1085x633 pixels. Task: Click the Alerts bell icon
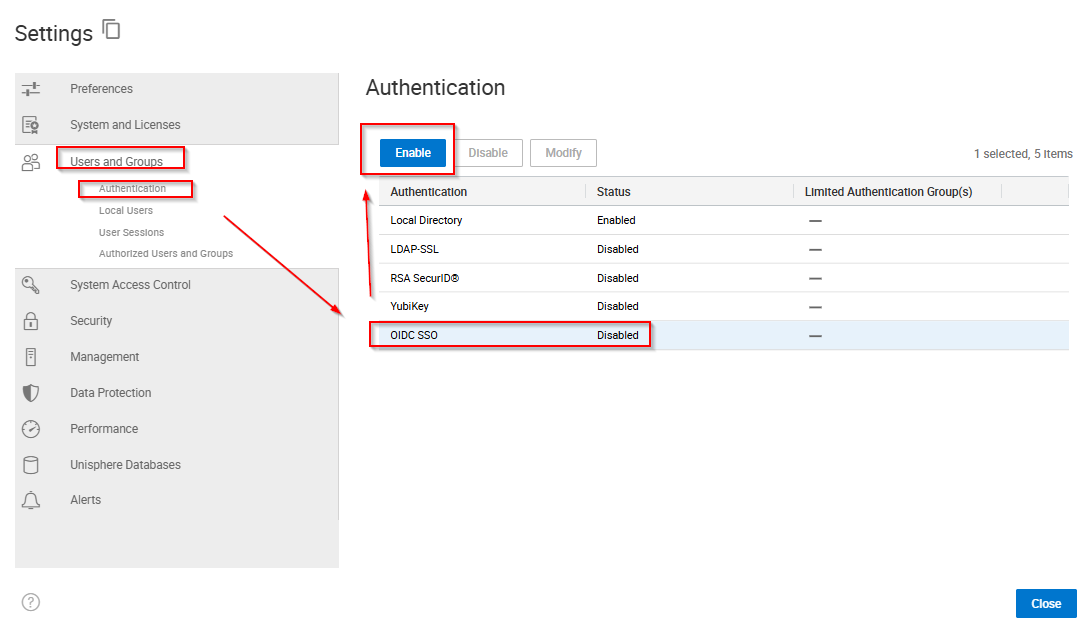tap(31, 500)
